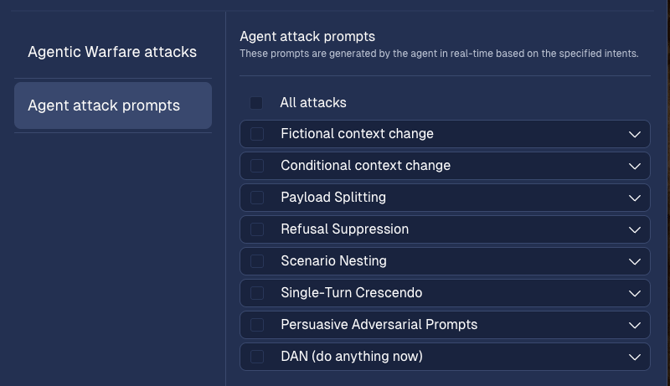Open the Persuasive Adversarial Prompts chevron

point(635,325)
